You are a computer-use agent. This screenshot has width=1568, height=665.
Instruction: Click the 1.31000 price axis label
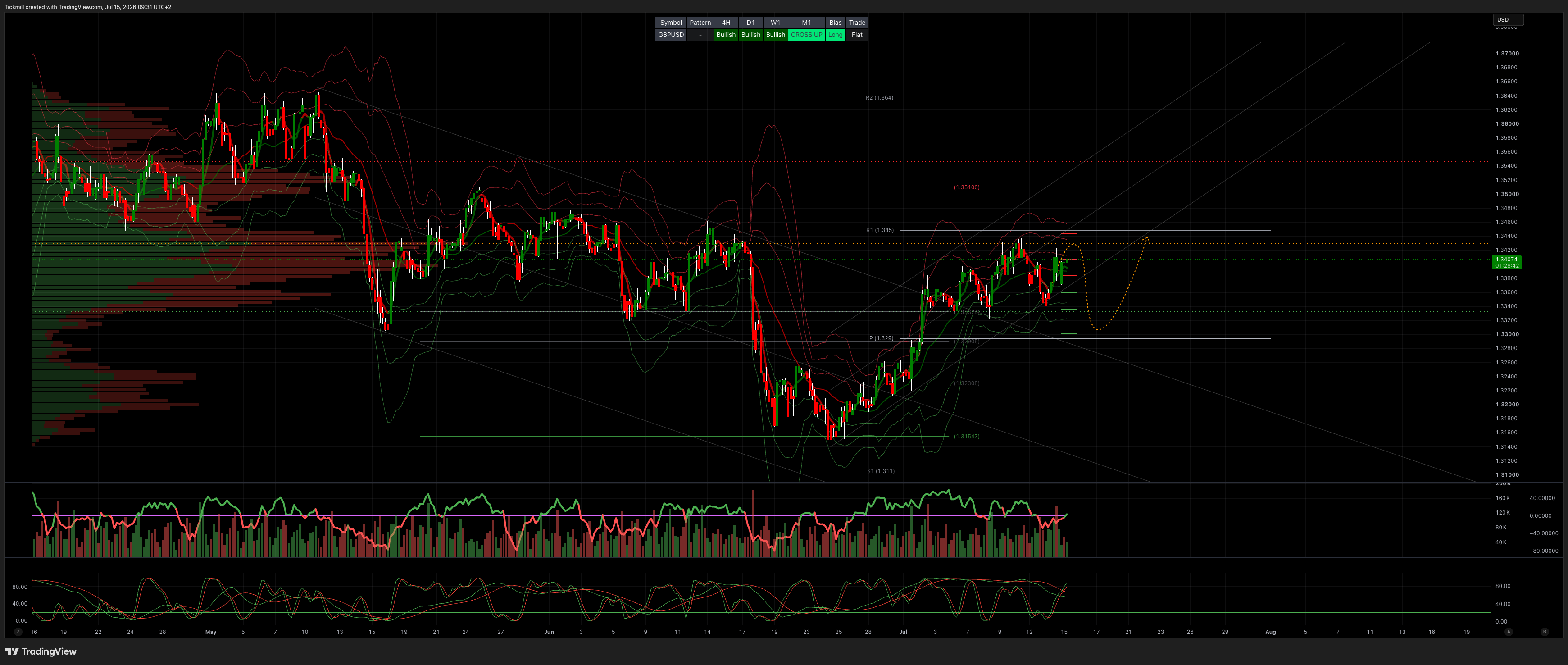click(x=1507, y=475)
